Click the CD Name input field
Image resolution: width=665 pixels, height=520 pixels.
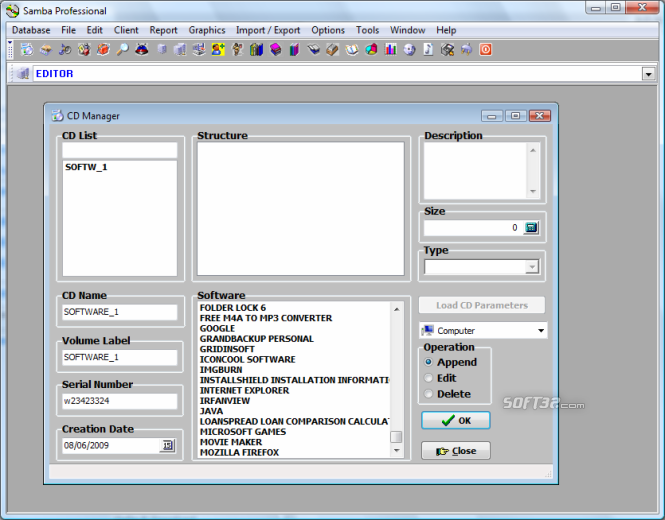pyautogui.click(x=120, y=312)
